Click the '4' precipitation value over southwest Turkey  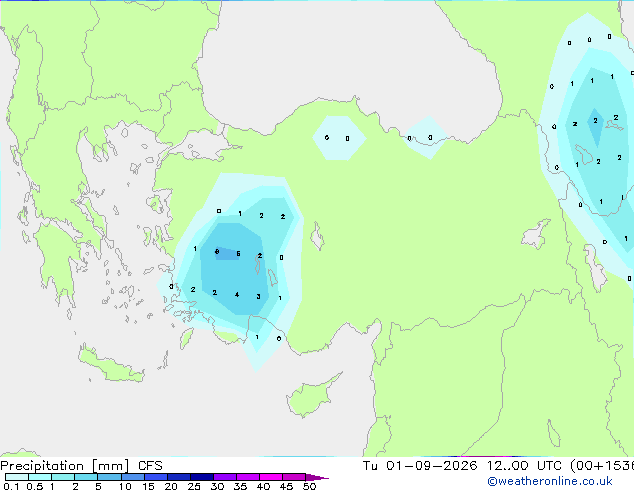pyautogui.click(x=237, y=295)
